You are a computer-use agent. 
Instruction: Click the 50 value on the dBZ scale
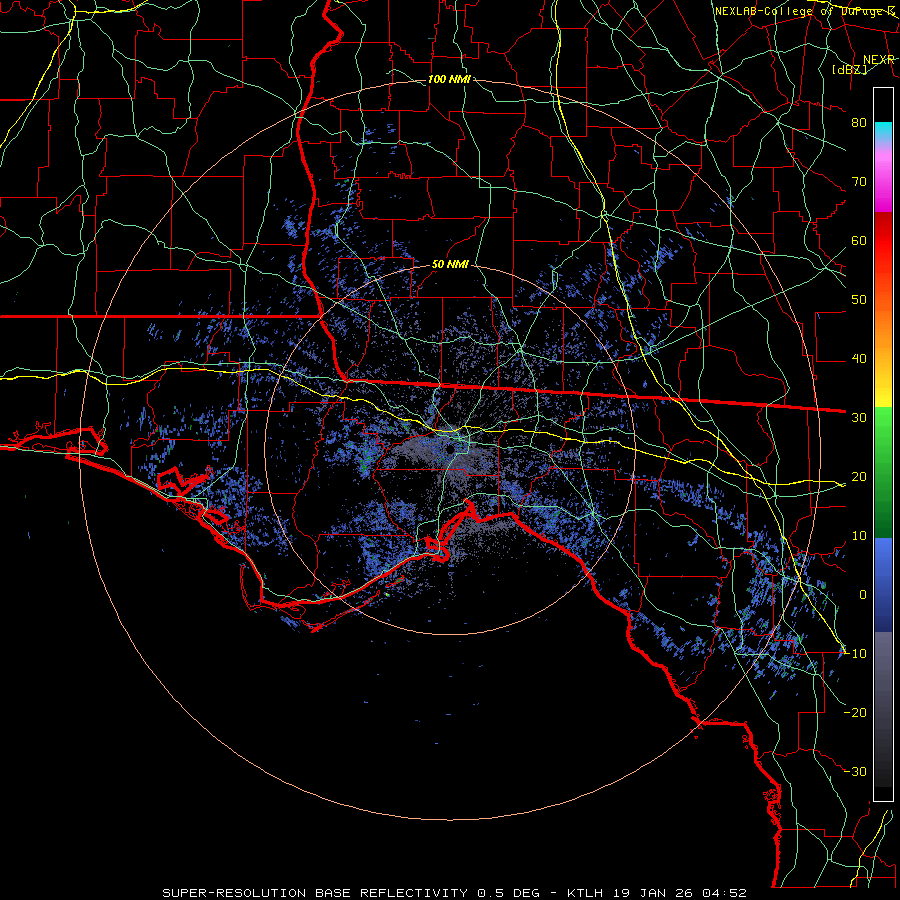(859, 300)
